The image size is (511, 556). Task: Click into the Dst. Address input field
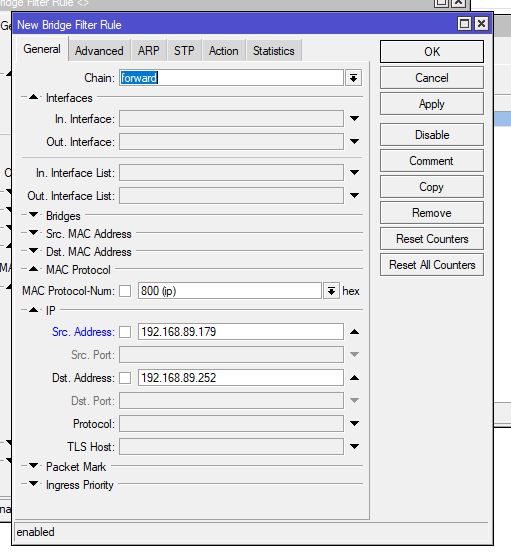(x=240, y=378)
